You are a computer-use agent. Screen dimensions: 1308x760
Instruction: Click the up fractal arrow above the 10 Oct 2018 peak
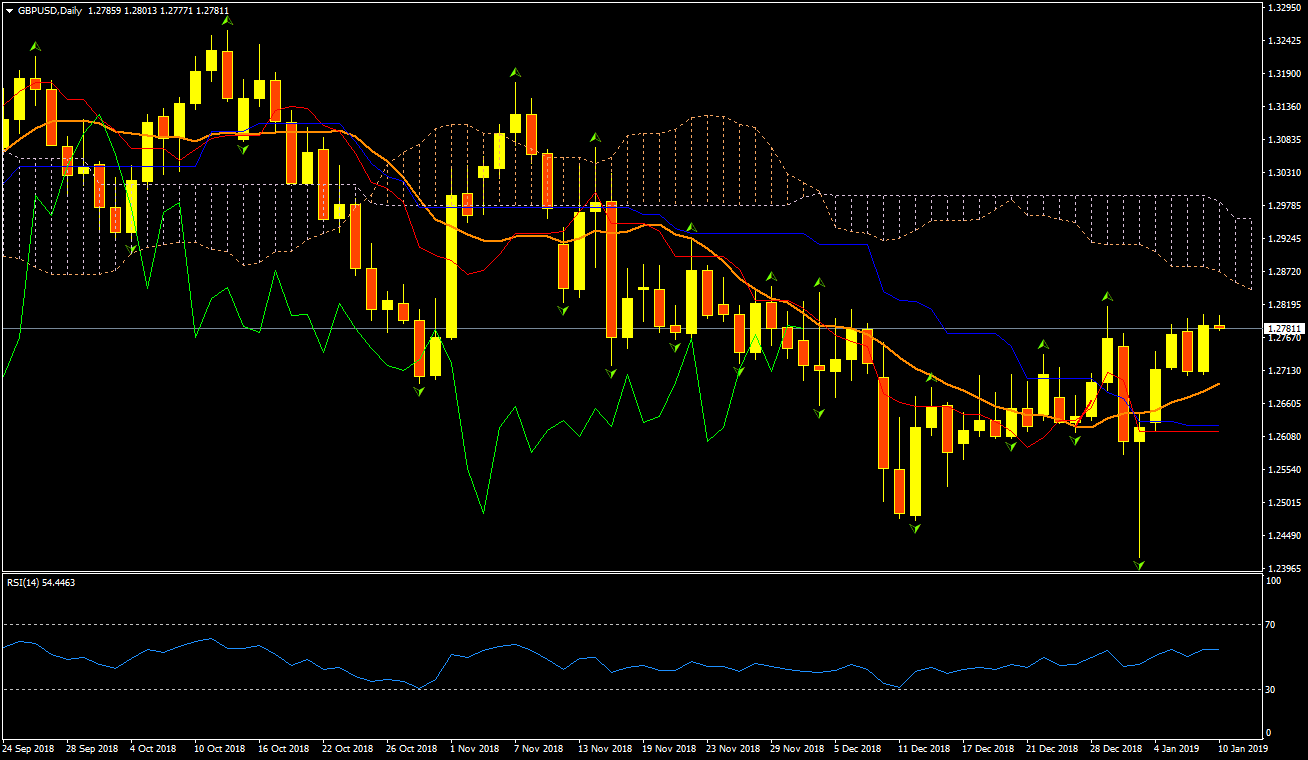227,20
